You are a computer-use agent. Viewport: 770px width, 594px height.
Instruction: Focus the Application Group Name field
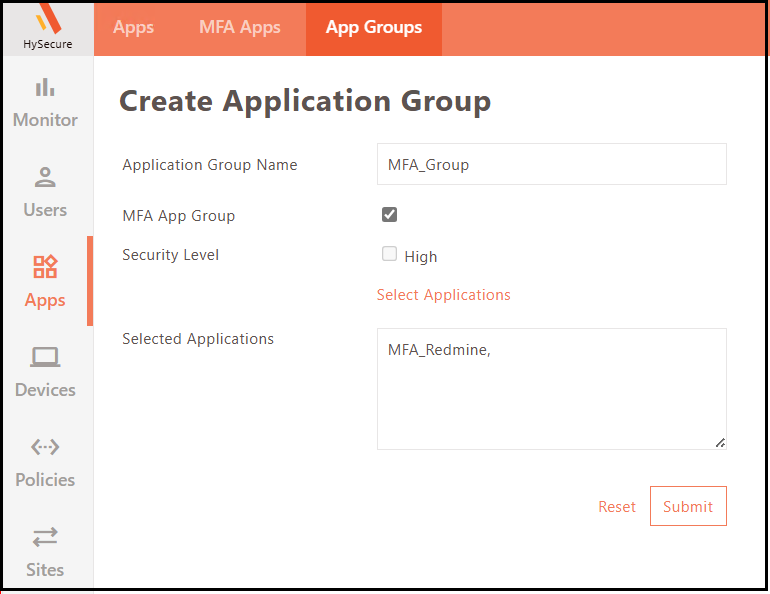click(x=551, y=164)
